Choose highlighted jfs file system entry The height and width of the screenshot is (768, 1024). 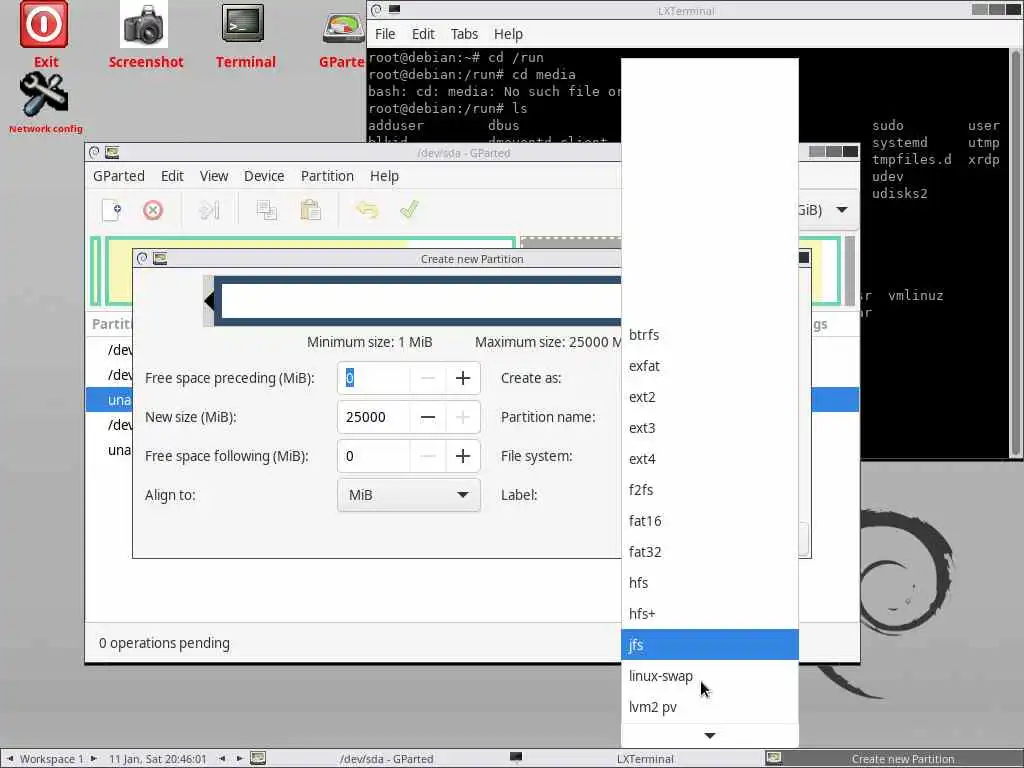[x=710, y=645]
